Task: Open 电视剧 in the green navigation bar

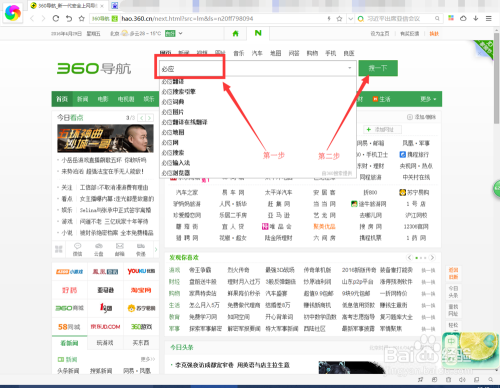Action: [x=126, y=99]
